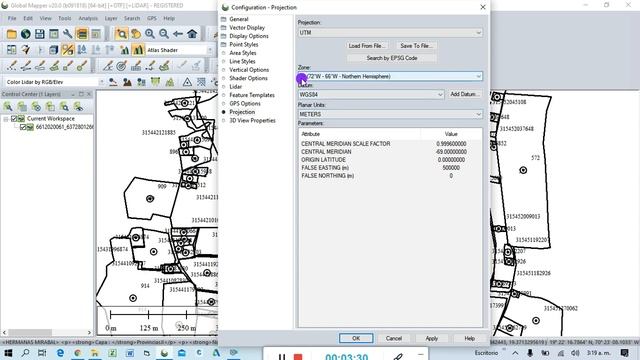The width and height of the screenshot is (640, 360).
Task: Click the Apply button
Action: (x=431, y=338)
